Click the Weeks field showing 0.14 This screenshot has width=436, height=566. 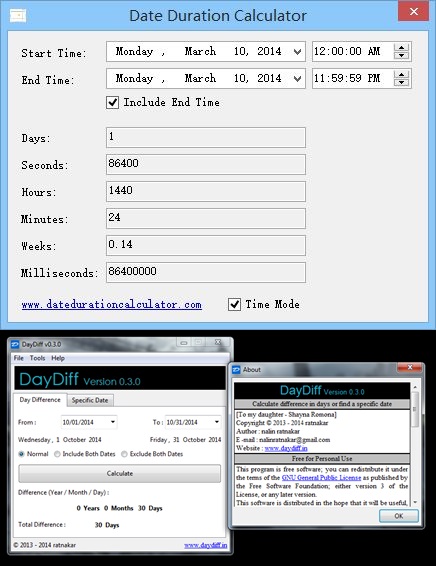tap(206, 245)
